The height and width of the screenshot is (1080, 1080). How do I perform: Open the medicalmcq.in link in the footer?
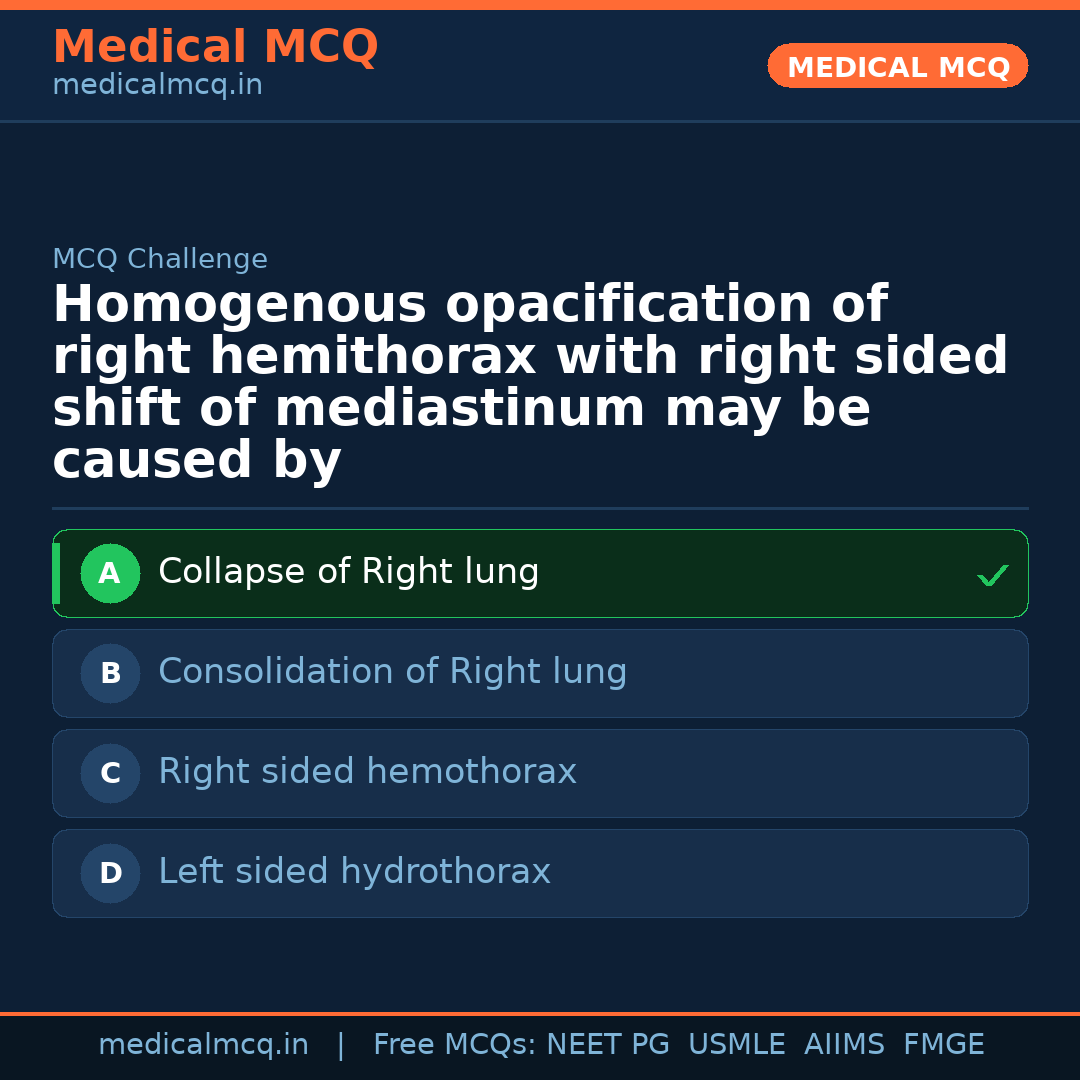(x=203, y=1045)
